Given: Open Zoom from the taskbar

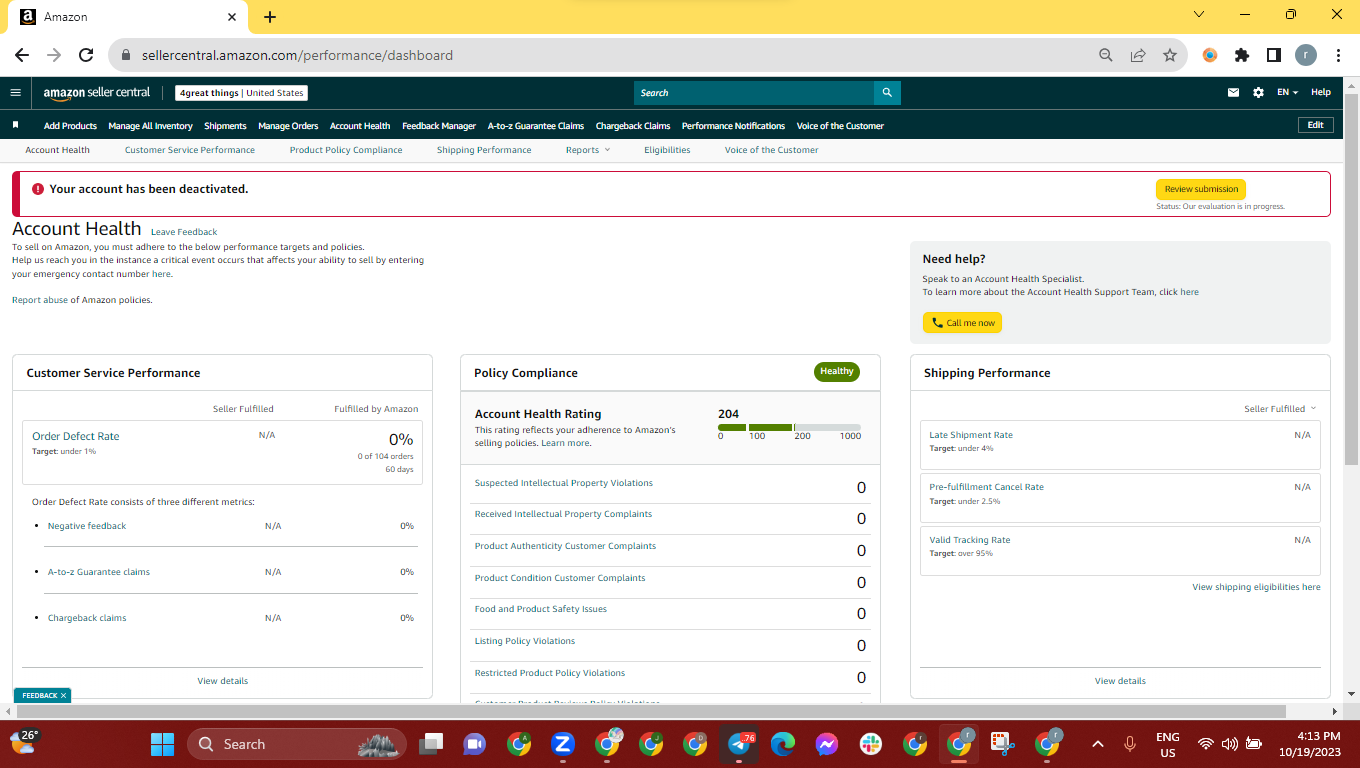Looking at the screenshot, I should (562, 744).
